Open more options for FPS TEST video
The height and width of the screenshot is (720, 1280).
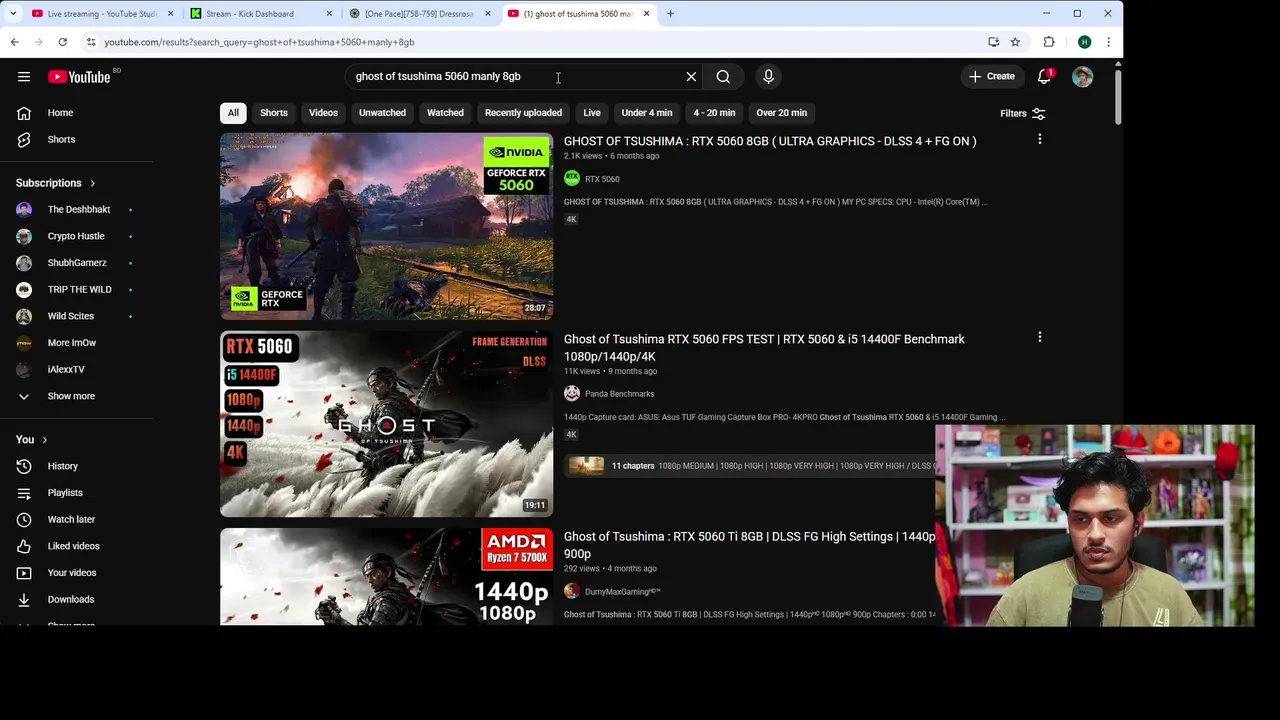point(1039,338)
